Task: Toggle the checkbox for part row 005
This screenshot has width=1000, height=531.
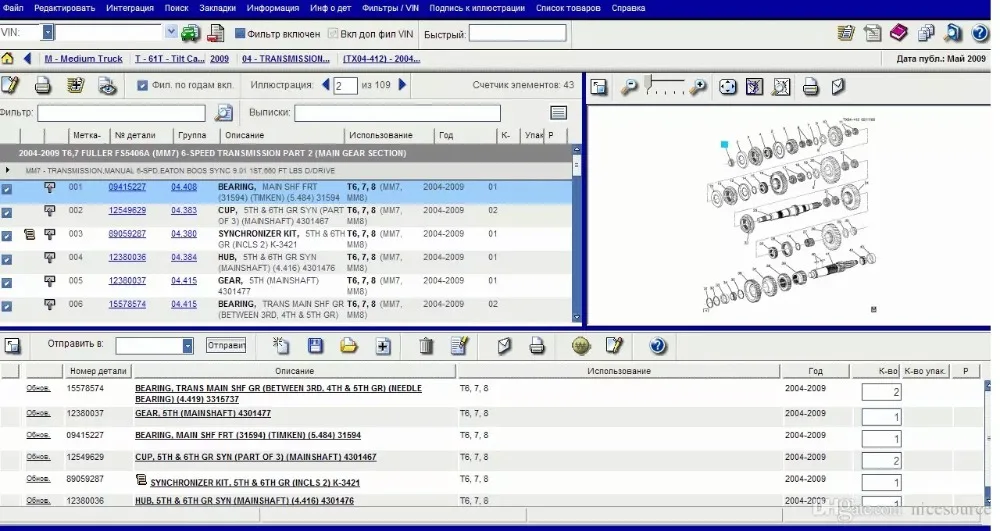Action: tap(6, 282)
